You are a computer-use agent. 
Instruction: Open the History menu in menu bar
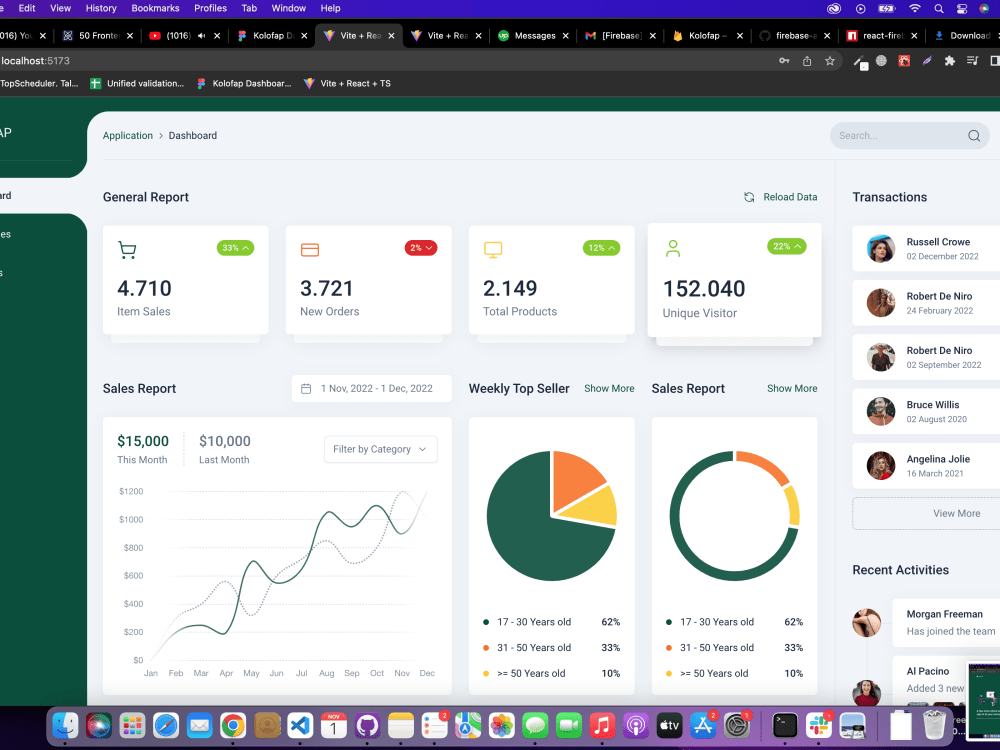click(101, 8)
